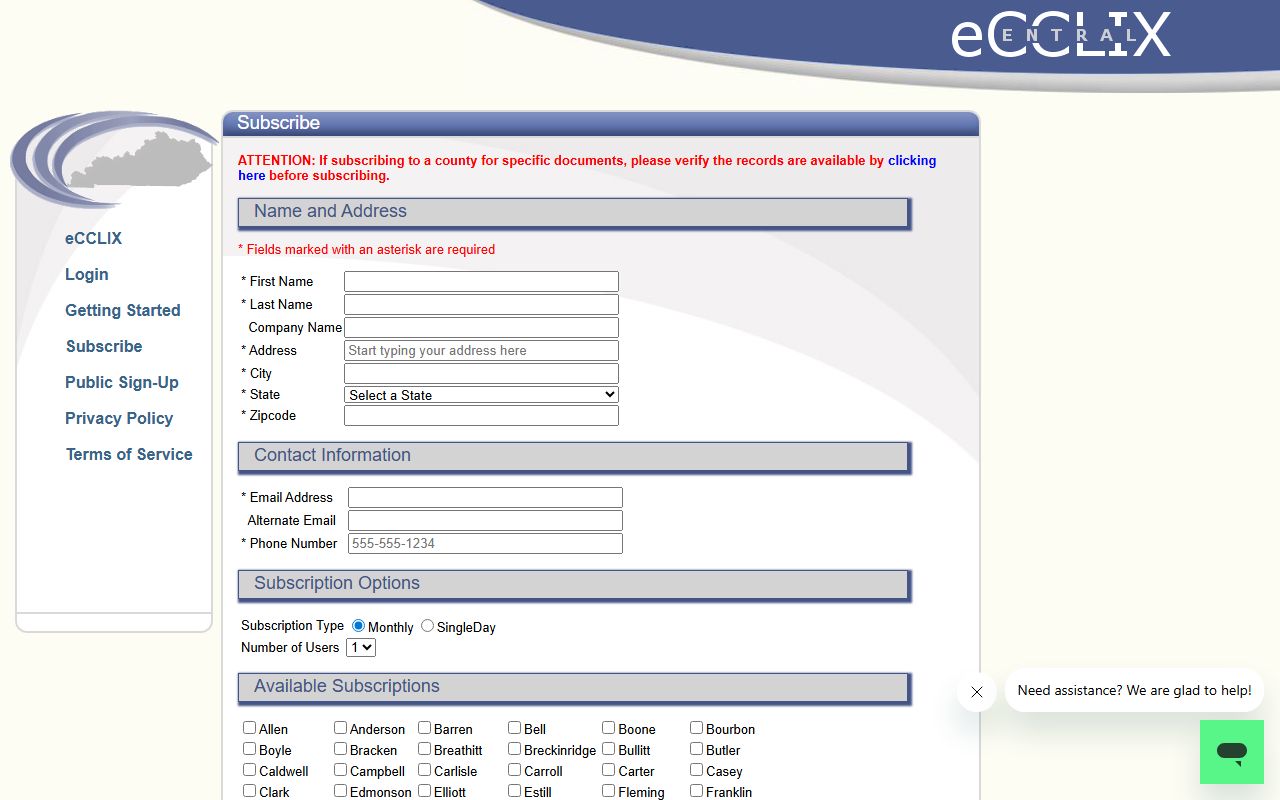Open Terms of Service link
The height and width of the screenshot is (800, 1280).
[129, 454]
